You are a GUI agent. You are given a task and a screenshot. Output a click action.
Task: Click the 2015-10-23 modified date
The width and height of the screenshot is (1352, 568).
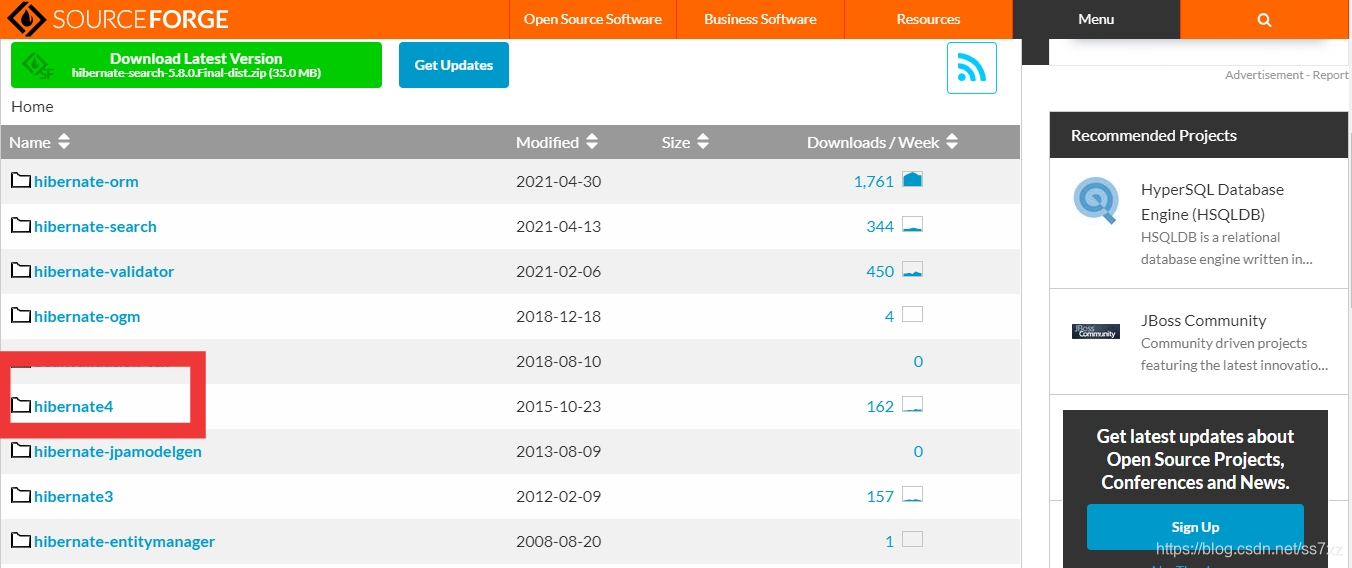click(558, 406)
